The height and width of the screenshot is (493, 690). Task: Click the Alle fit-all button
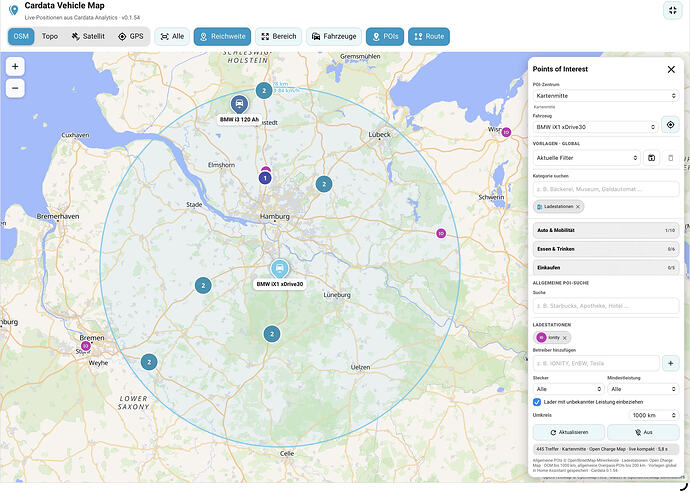point(172,37)
